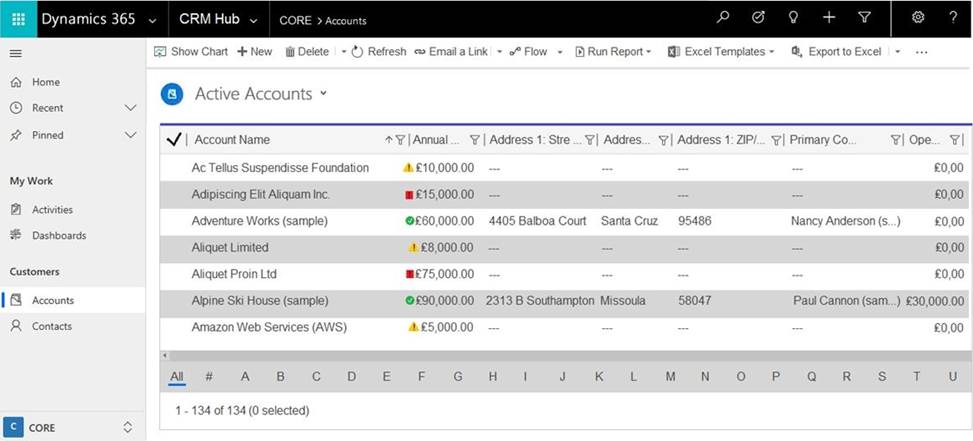This screenshot has width=973, height=441.
Task: Open the Active Accounts view dropdown
Action: [x=323, y=94]
